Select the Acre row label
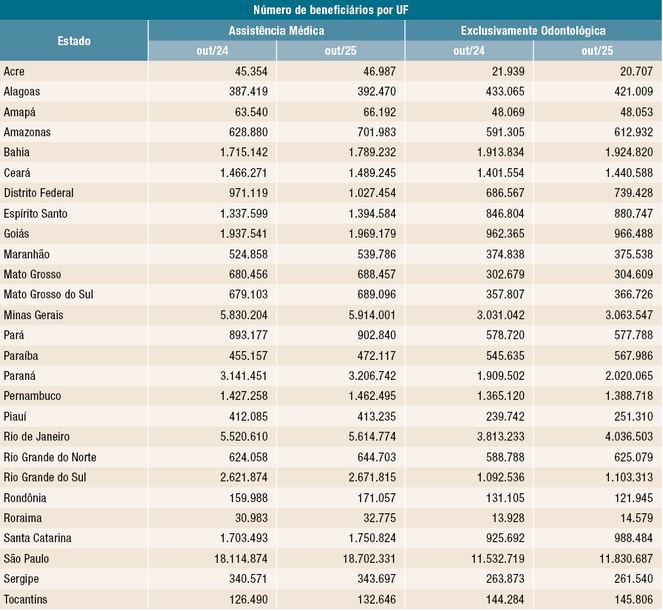The width and height of the screenshot is (663, 611). pos(15,71)
